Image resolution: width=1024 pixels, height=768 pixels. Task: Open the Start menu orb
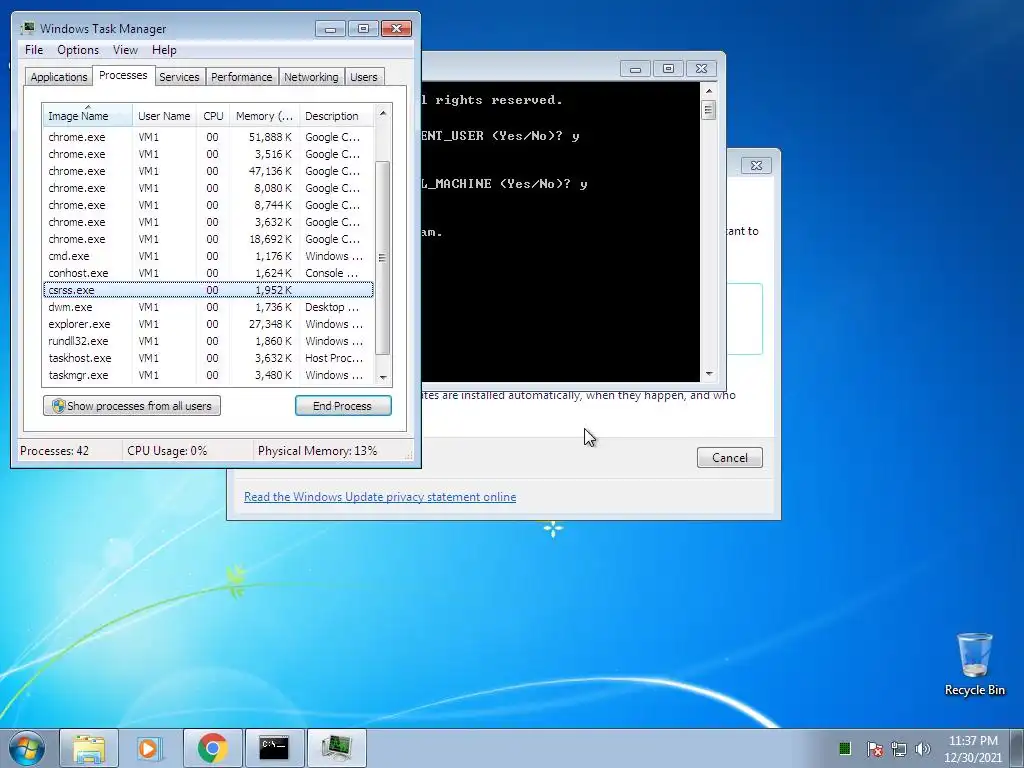[x=26, y=748]
